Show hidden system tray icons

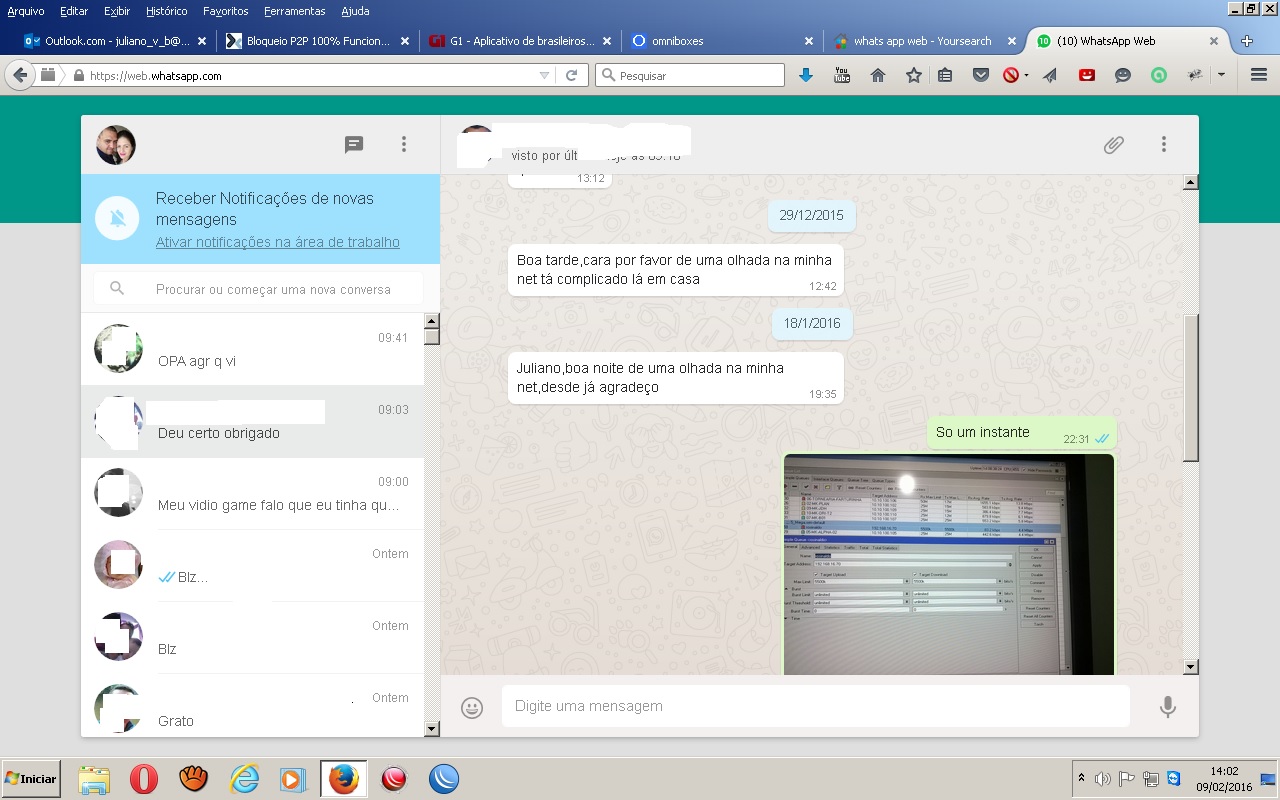coord(1081,778)
